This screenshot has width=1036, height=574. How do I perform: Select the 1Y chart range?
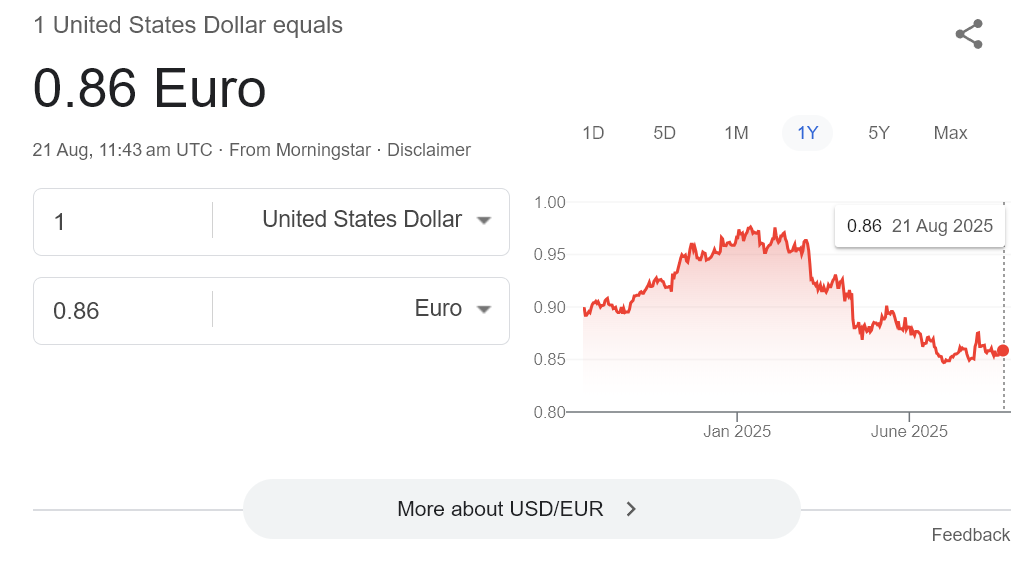807,133
